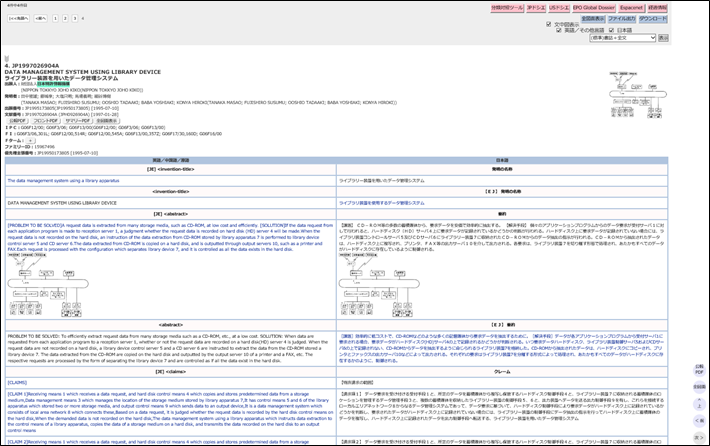This screenshot has height=446, width=710.
Task: Toggle the 日本語 checkbox
Action: [x=611, y=30]
